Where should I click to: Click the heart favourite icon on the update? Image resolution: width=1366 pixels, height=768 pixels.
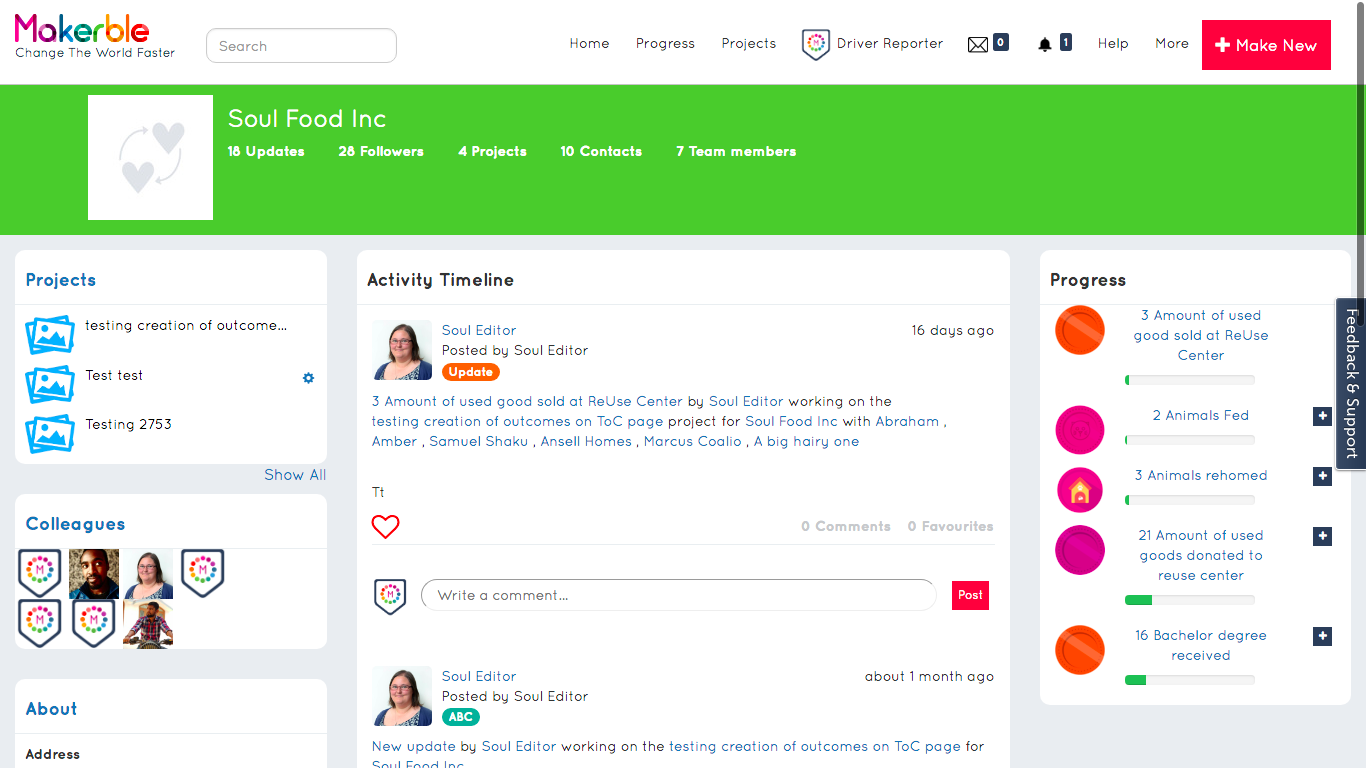[x=385, y=526]
